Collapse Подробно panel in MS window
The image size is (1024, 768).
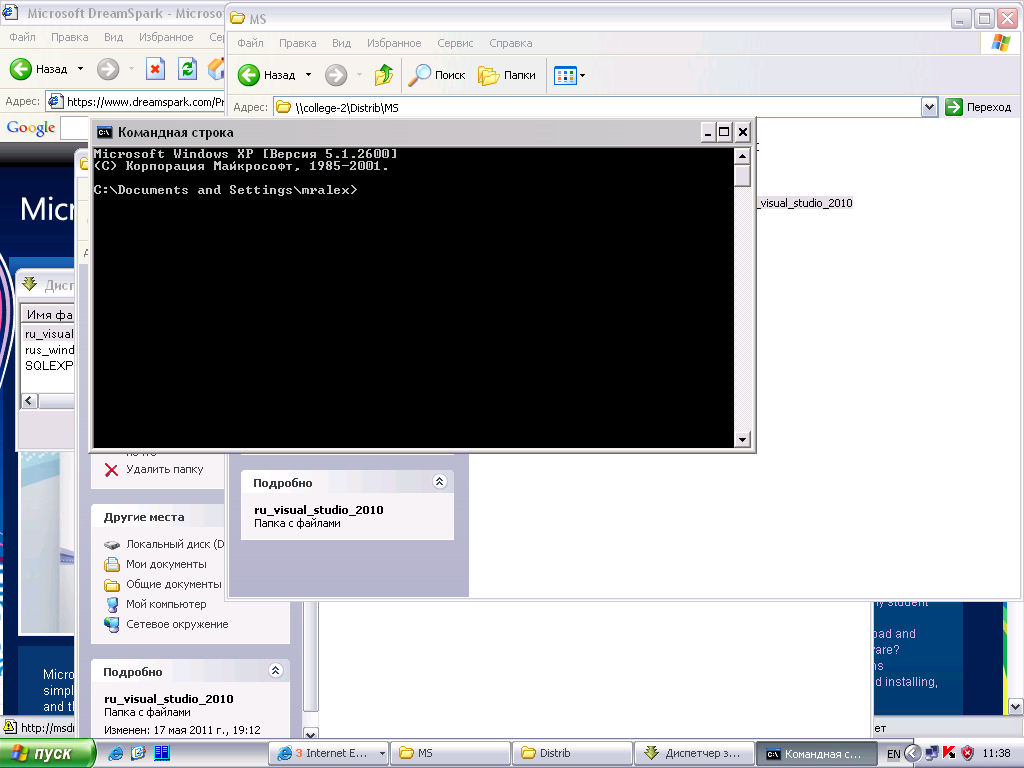pyautogui.click(x=440, y=482)
